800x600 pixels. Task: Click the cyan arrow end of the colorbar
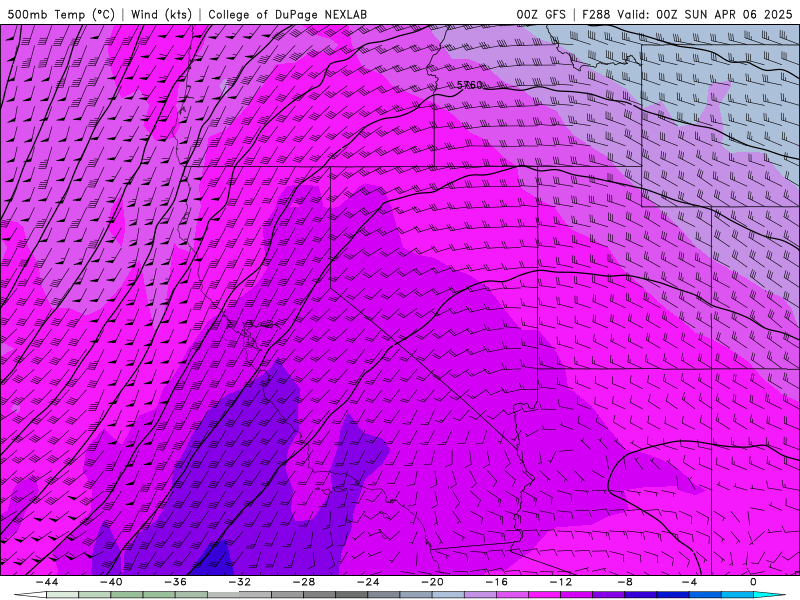[770, 595]
